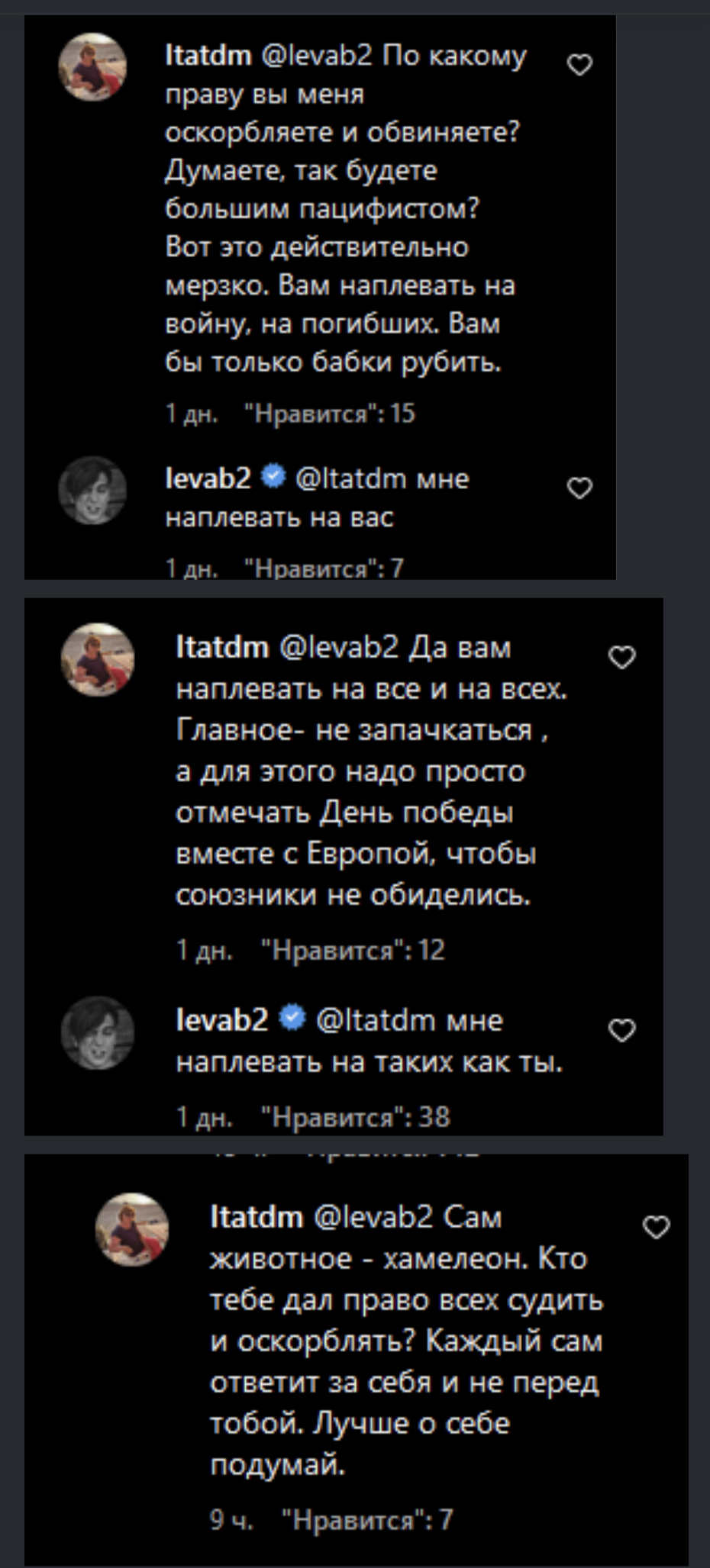This screenshot has height=1568, width=710.
Task: Click the verified badge in the "таких как ты" reply
Action: click(x=292, y=1019)
